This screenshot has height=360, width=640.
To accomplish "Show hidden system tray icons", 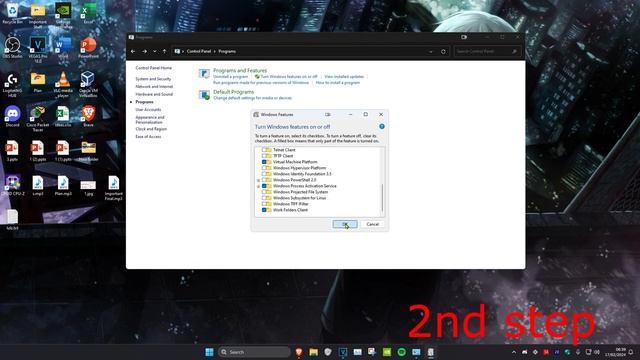I will click(x=514, y=352).
